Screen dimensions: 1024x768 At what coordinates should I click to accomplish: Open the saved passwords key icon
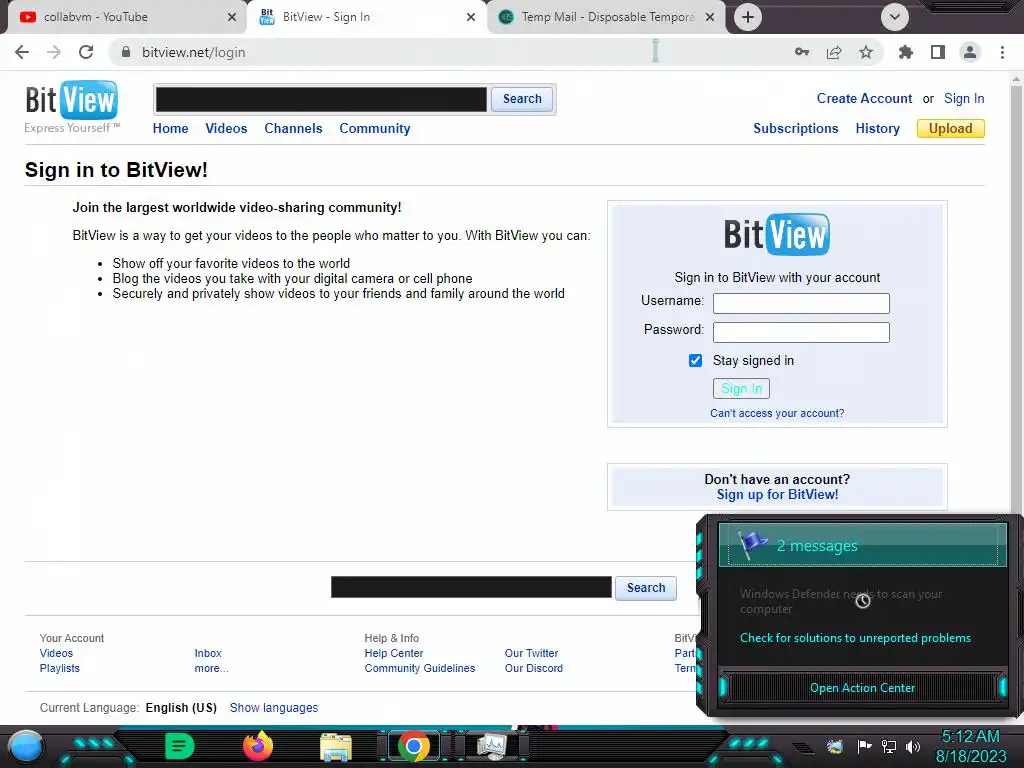point(802,52)
